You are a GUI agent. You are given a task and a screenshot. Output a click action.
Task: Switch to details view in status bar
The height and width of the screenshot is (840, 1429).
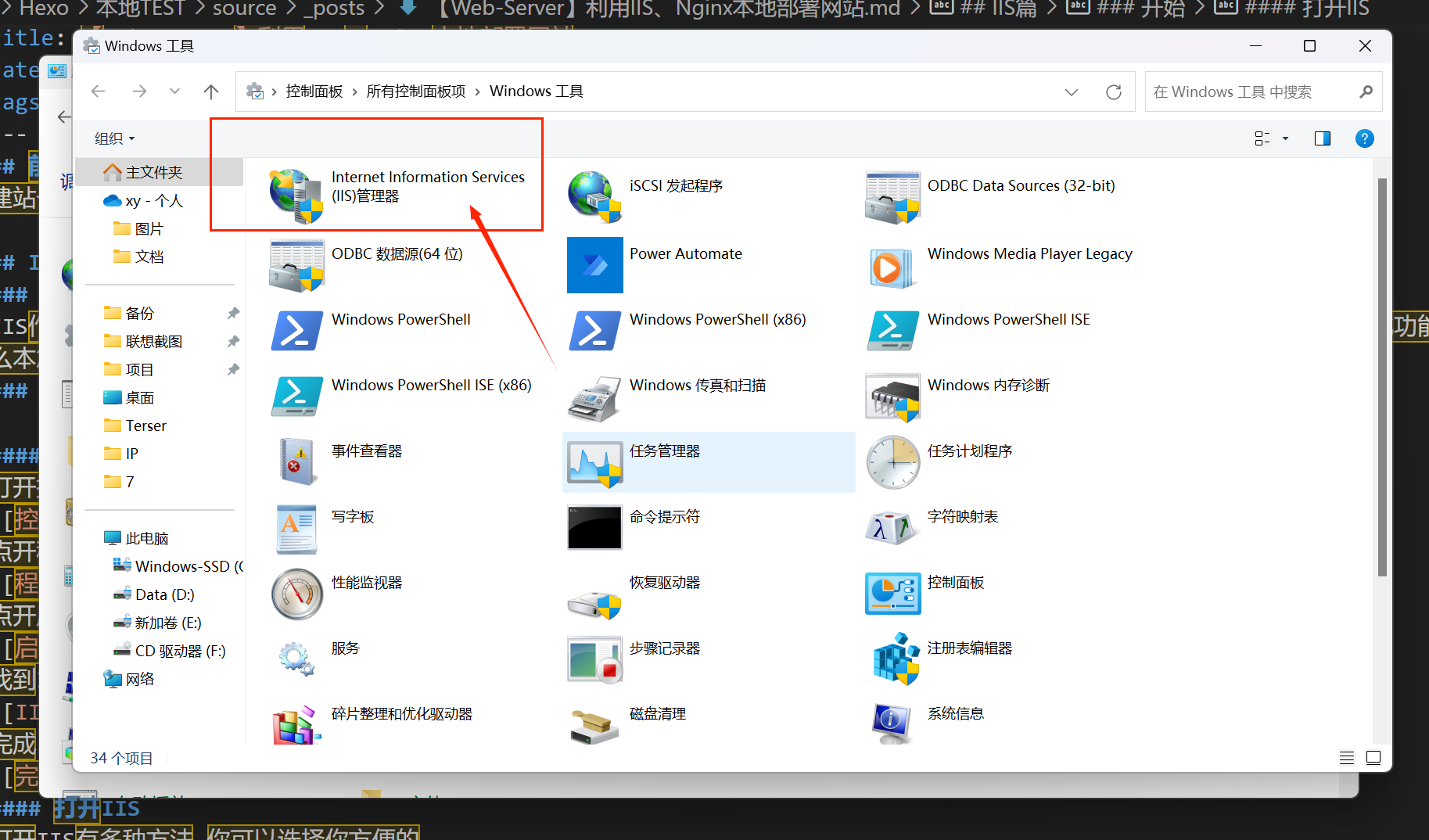pyautogui.click(x=1347, y=757)
